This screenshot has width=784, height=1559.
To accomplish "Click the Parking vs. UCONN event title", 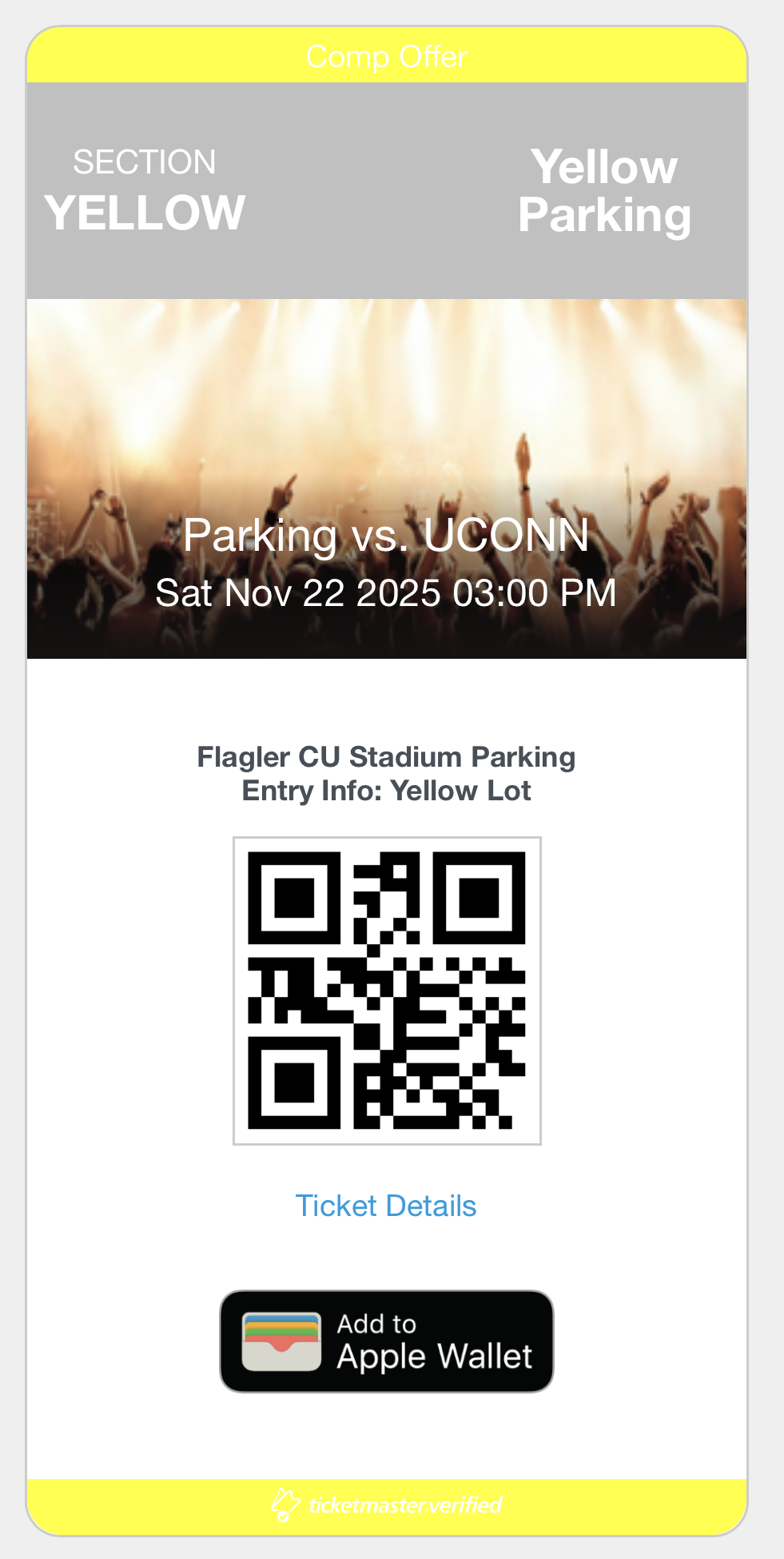I will [386, 535].
